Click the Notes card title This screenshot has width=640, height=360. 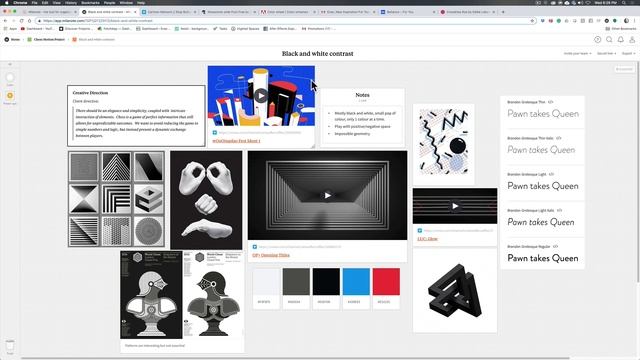click(362, 95)
